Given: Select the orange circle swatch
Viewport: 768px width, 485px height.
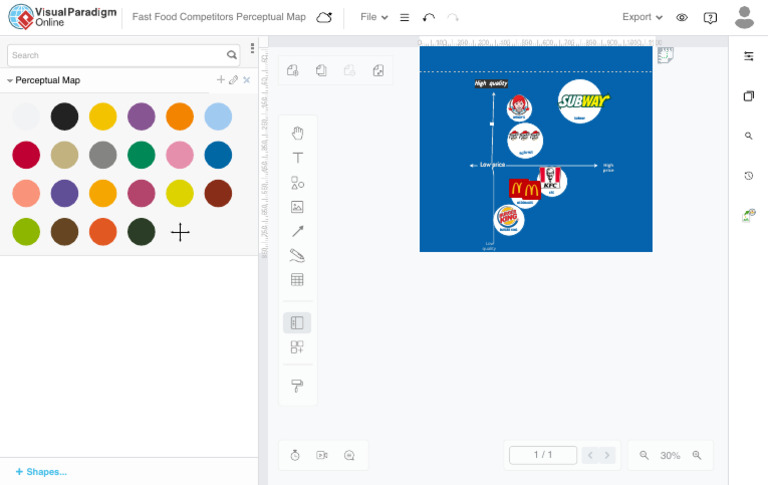Looking at the screenshot, I should pyautogui.click(x=180, y=117).
